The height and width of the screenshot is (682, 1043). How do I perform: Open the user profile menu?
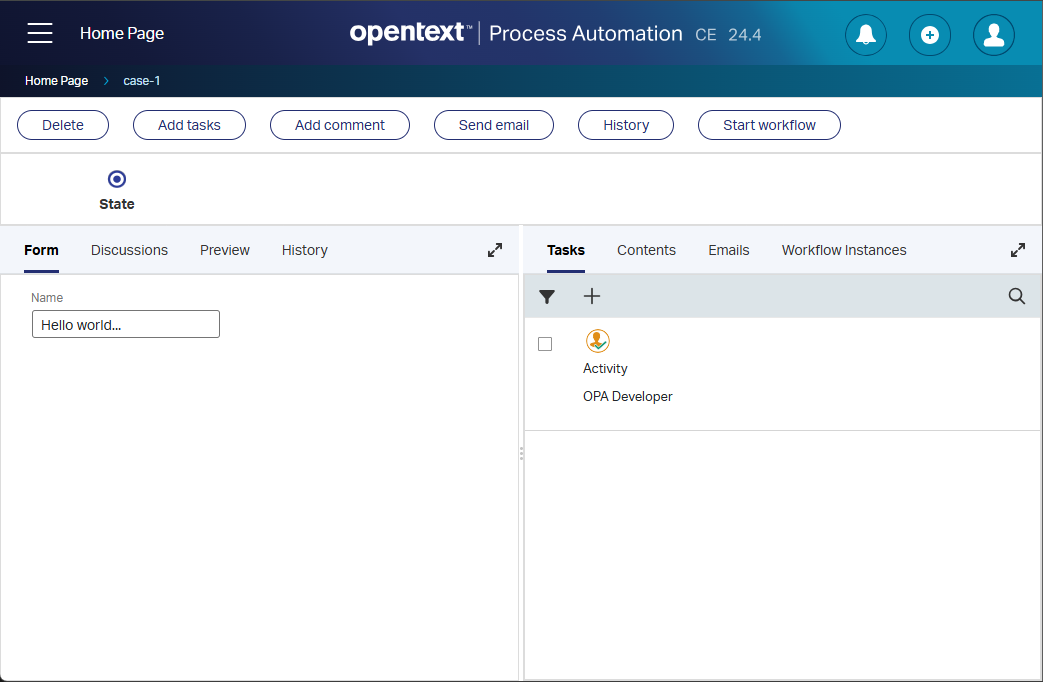click(994, 35)
